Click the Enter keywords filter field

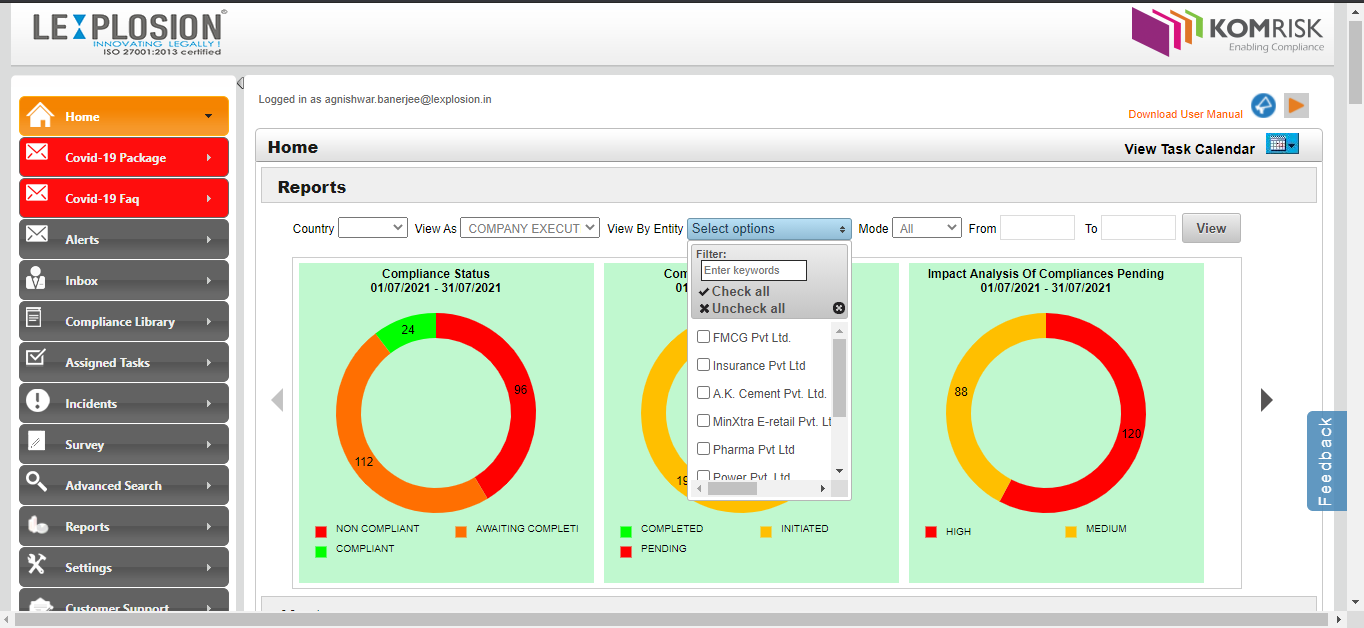click(754, 271)
